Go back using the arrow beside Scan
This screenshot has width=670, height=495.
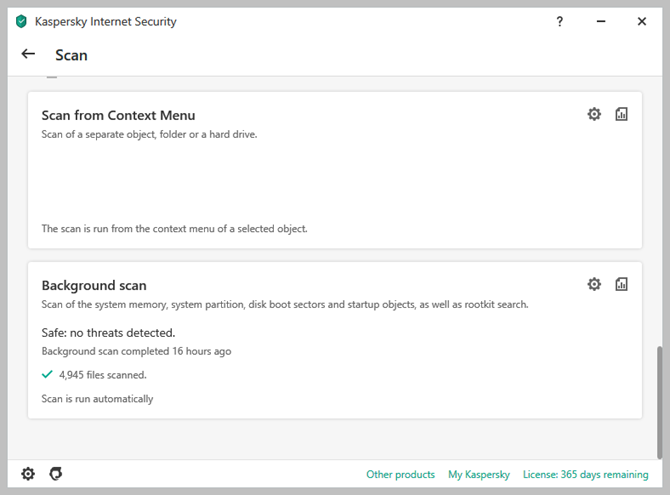coord(28,54)
